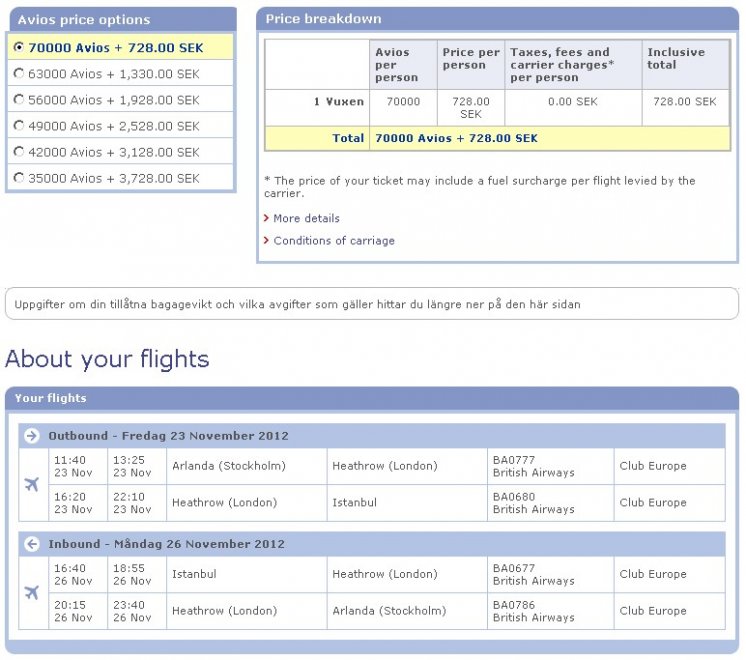Open the Conditions of carriage link

333,241
